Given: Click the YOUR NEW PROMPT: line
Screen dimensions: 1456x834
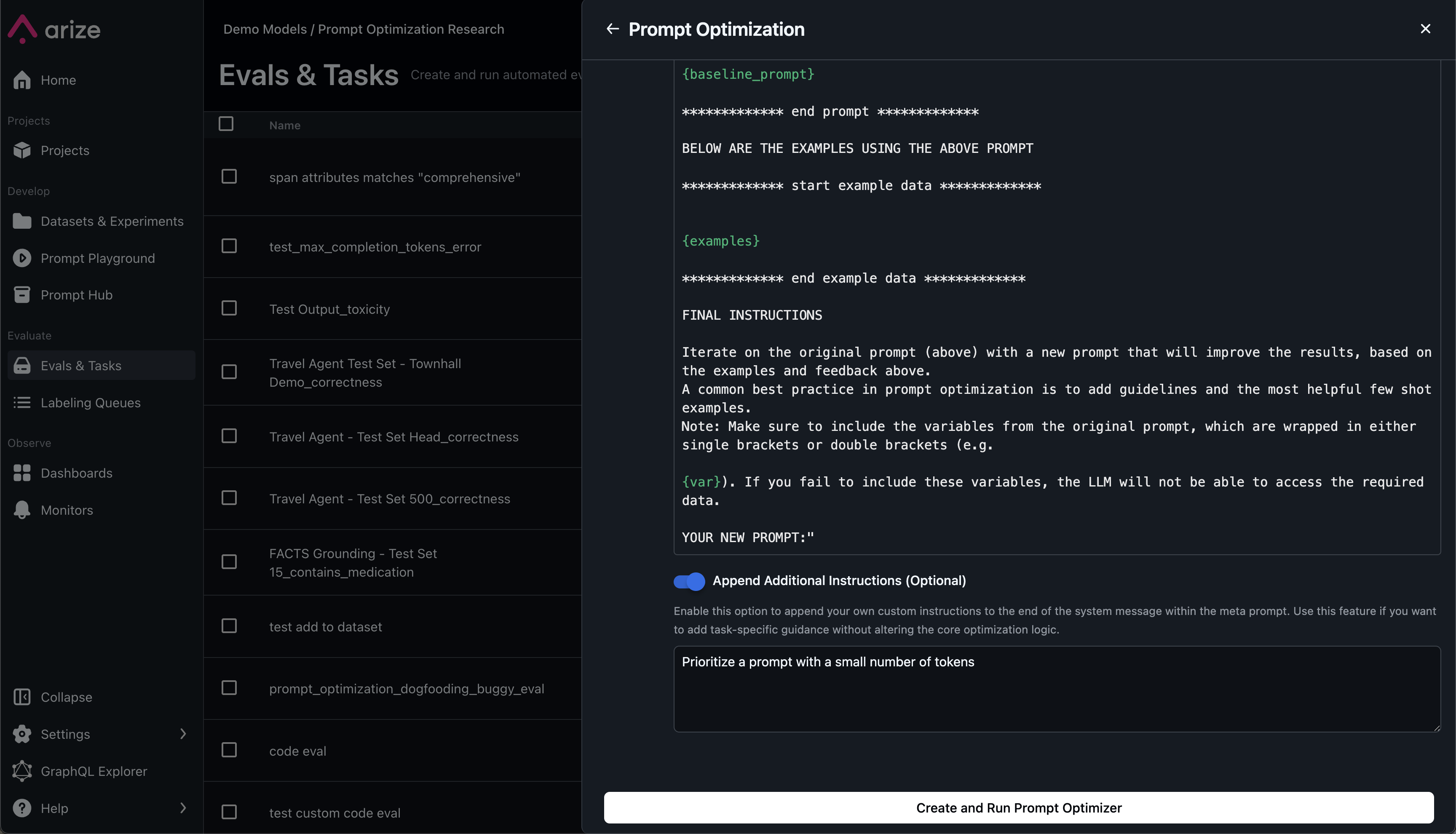Looking at the screenshot, I should [x=747, y=537].
